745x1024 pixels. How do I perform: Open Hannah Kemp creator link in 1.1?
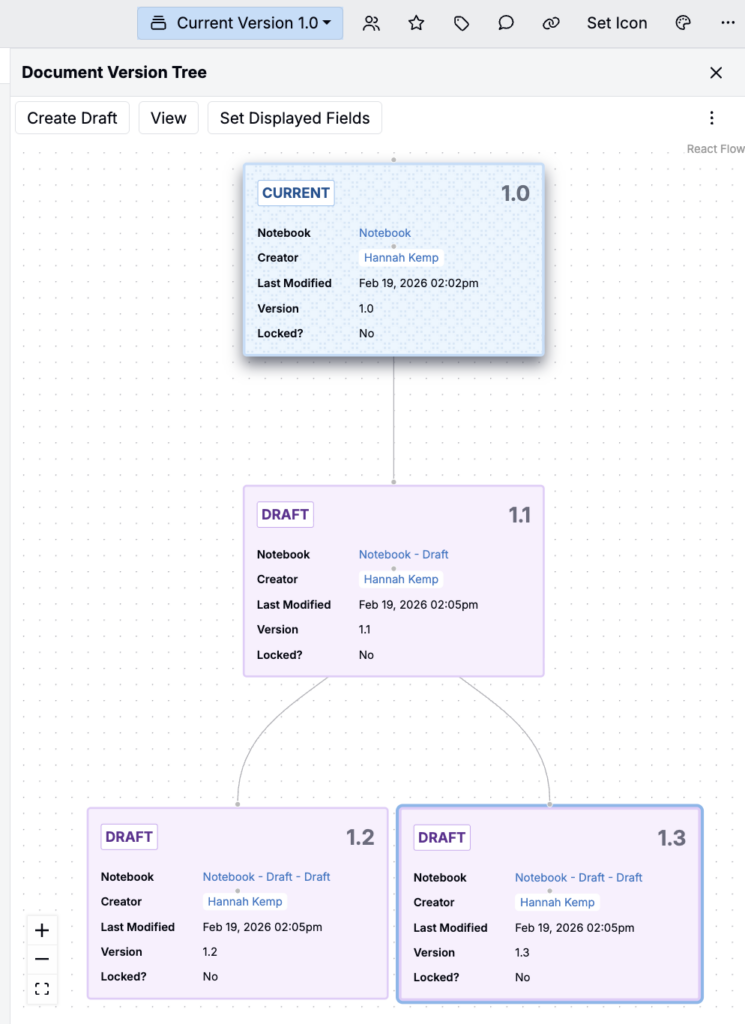(401, 579)
